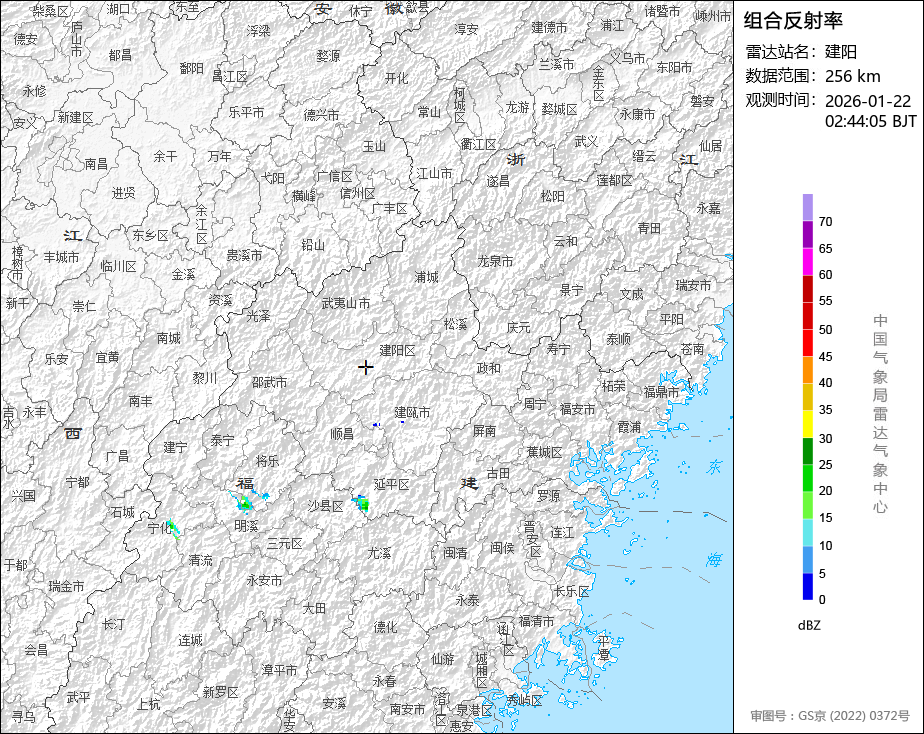Image resolution: width=924 pixels, height=734 pixels.
Task: Click the 南安市 map label
Action: (x=407, y=709)
